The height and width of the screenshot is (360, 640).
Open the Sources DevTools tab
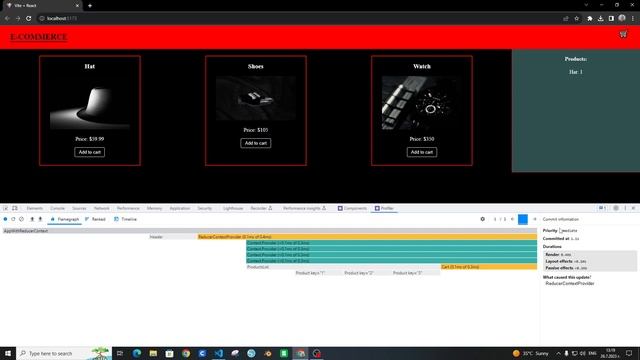79,208
